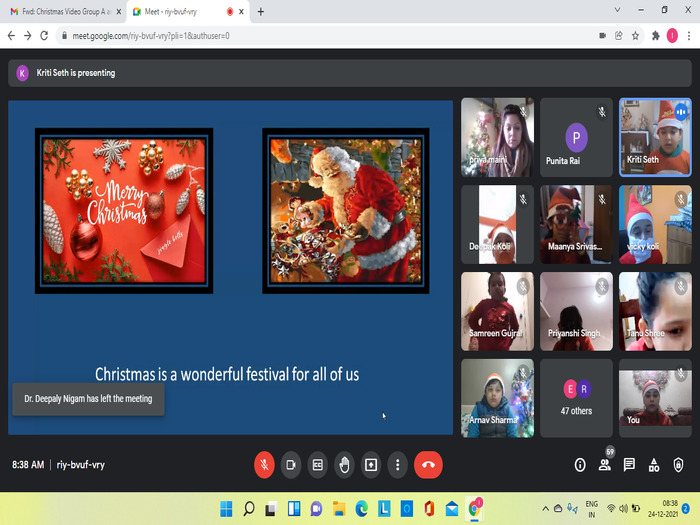The width and height of the screenshot is (700, 525).
Task: Select Kriti Seth video tile
Action: pyautogui.click(x=655, y=137)
